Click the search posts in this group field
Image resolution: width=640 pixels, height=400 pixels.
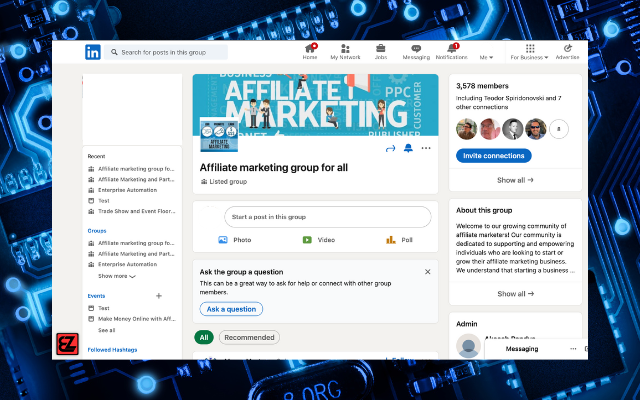pyautogui.click(x=166, y=52)
